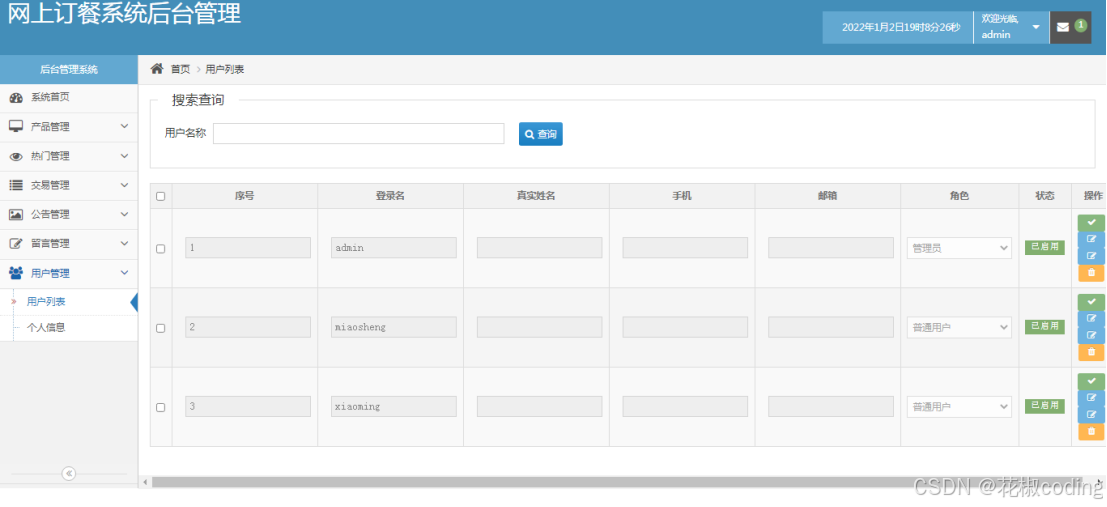Click the blue 查询 search button
Viewport: 1107px width, 507px height.
(x=541, y=134)
